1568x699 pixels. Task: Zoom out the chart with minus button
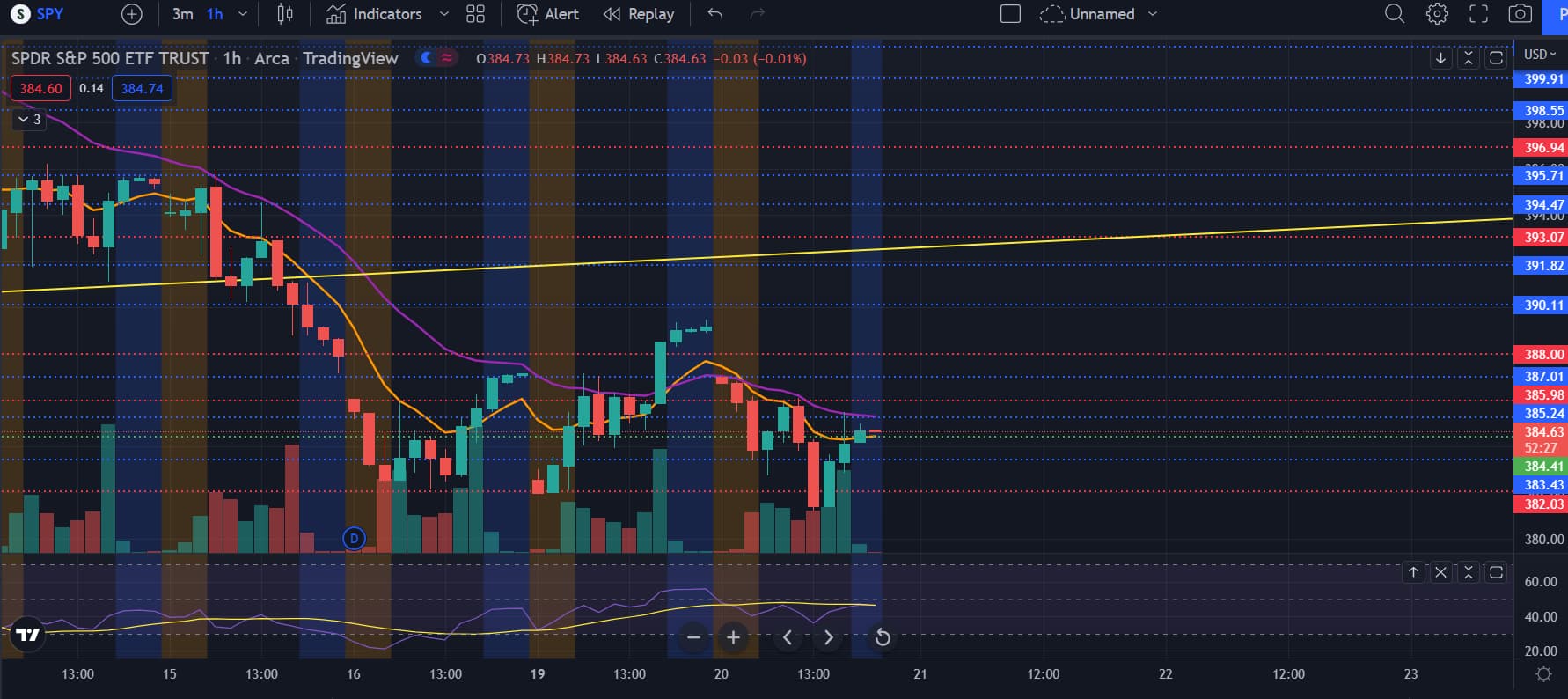(x=693, y=637)
